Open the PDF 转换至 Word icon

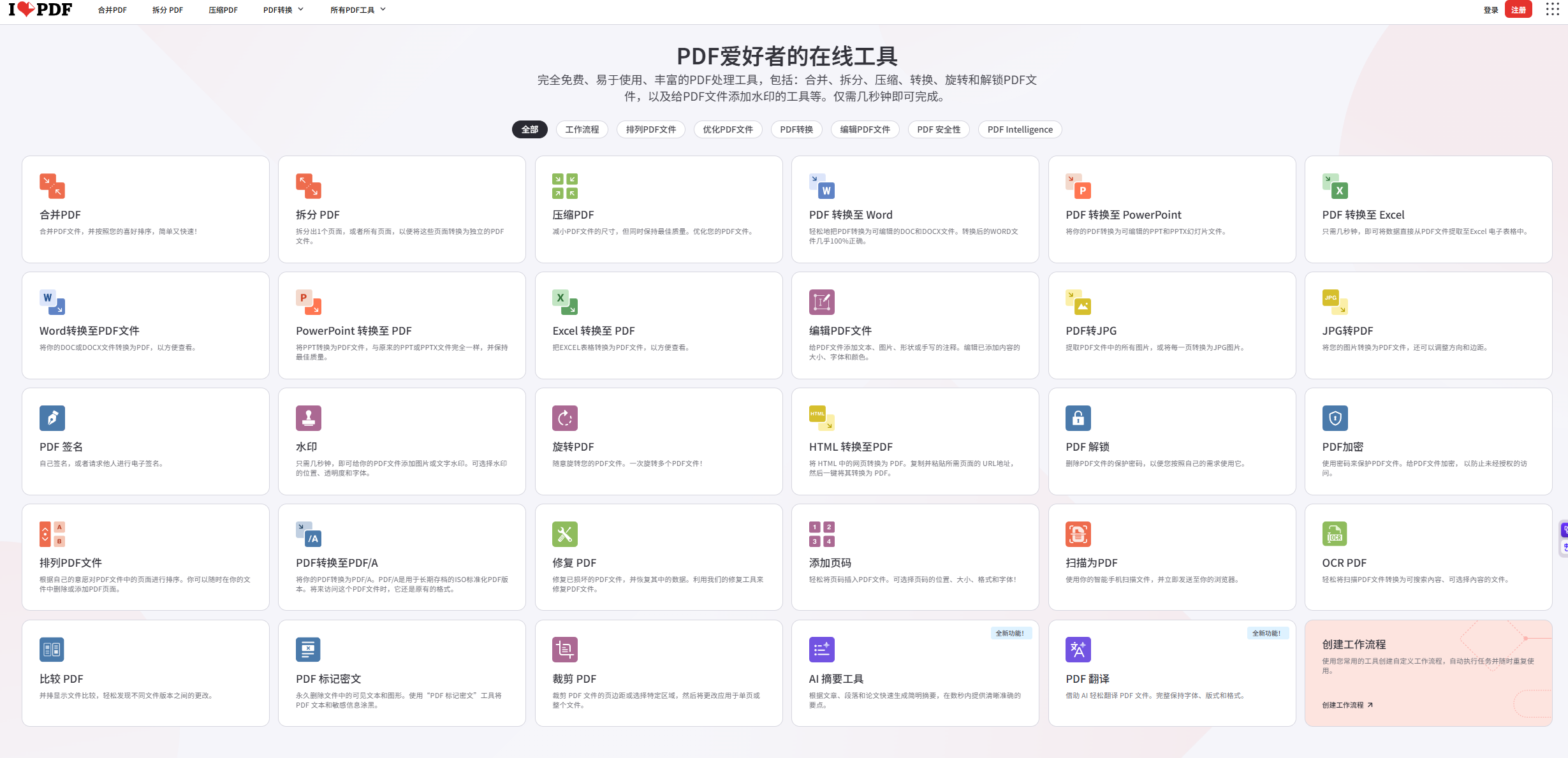point(822,186)
